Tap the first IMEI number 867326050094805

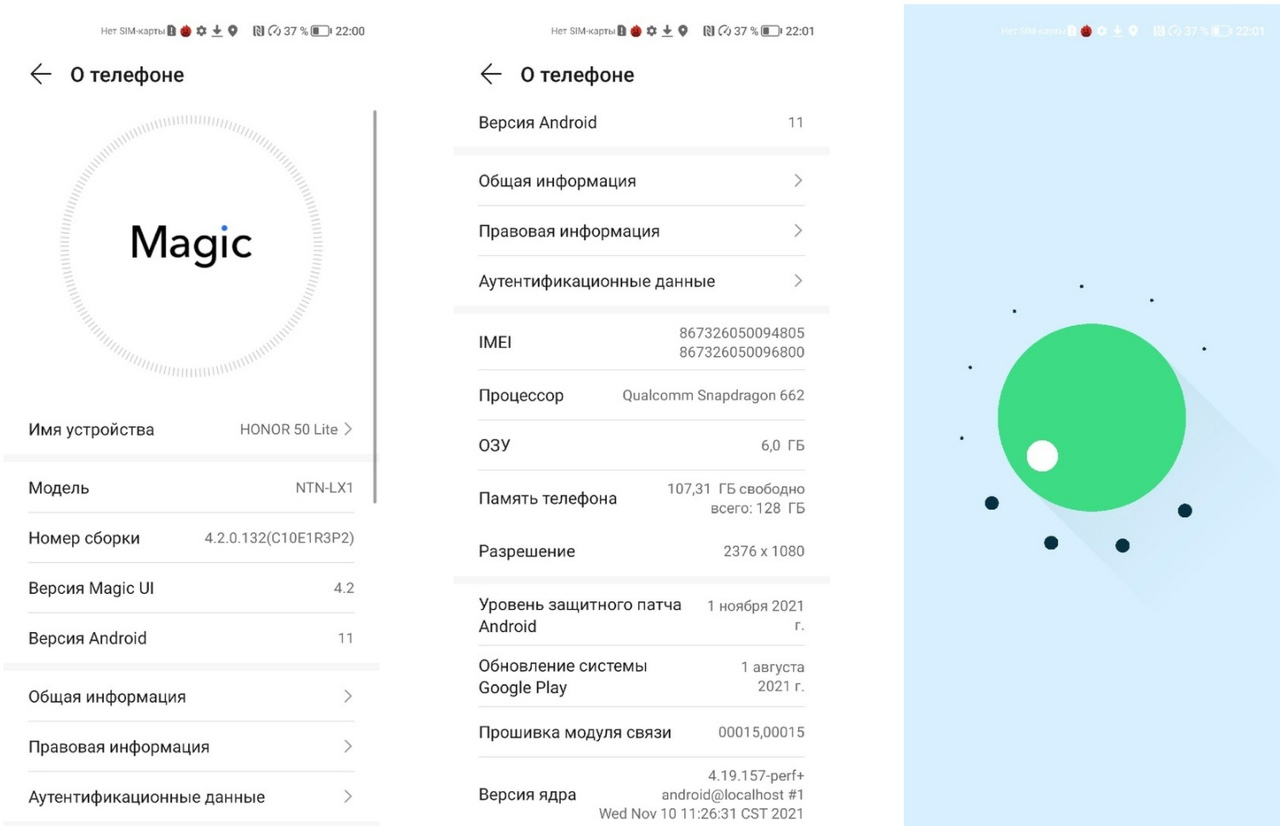point(741,333)
